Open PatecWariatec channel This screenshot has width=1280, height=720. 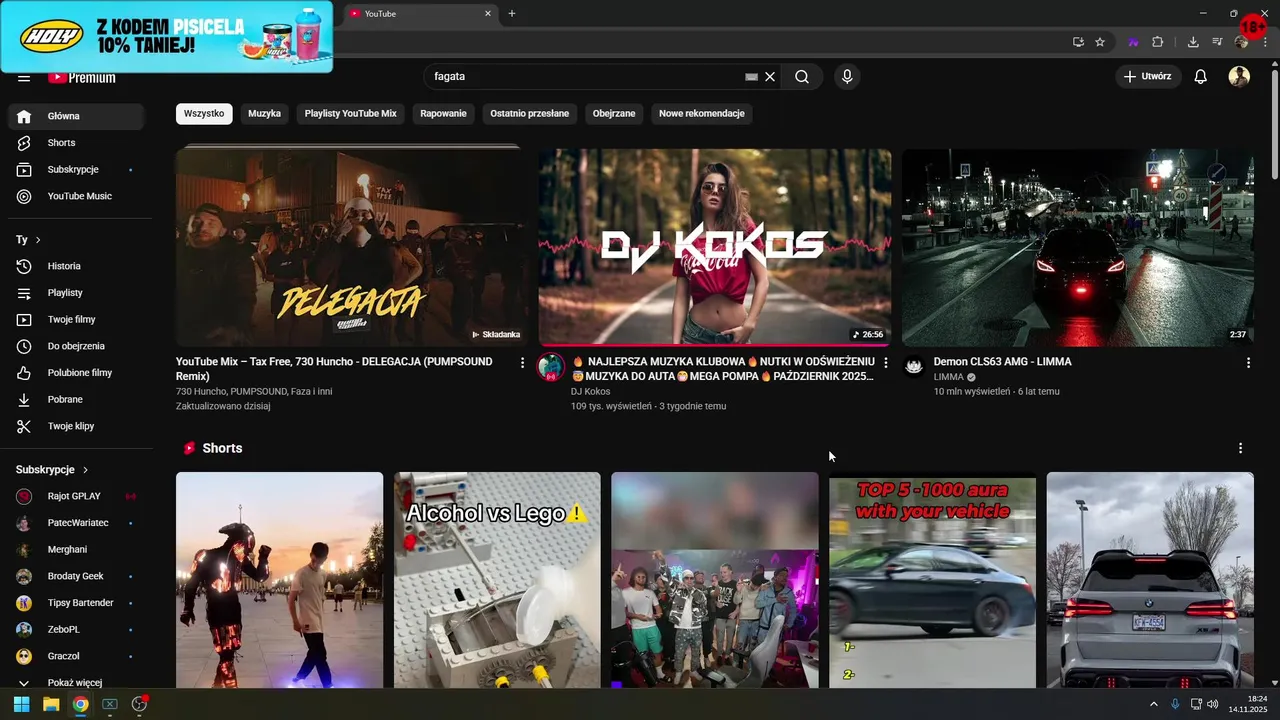(x=76, y=523)
